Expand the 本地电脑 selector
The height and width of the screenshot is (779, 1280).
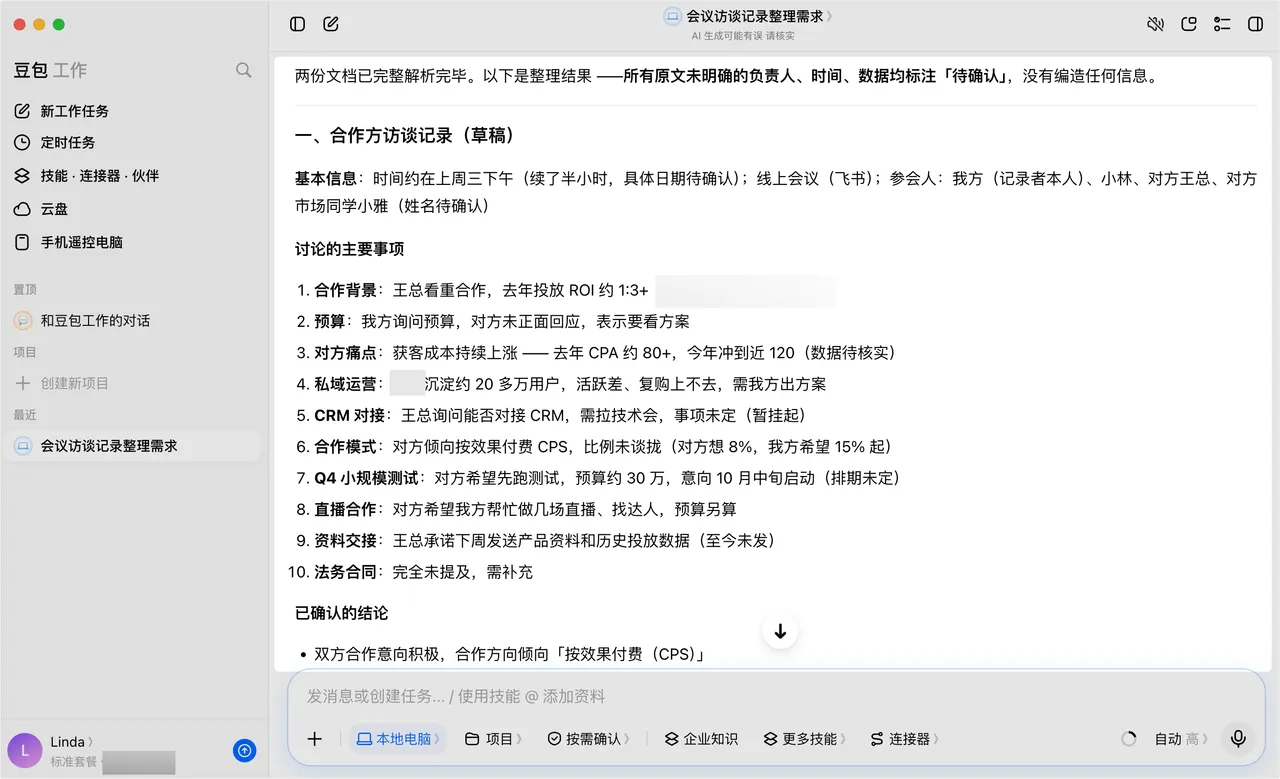tap(397, 739)
